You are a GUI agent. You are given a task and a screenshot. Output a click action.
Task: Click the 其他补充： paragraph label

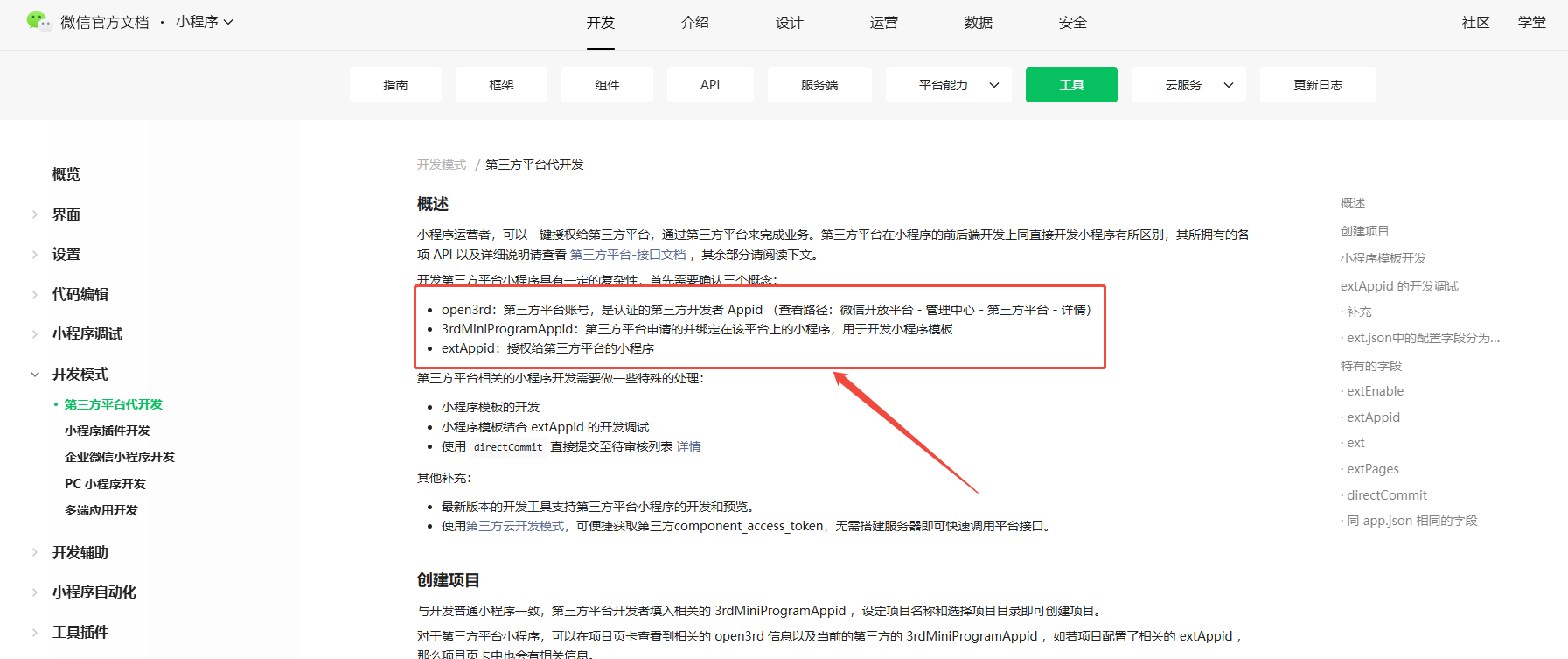[444, 478]
